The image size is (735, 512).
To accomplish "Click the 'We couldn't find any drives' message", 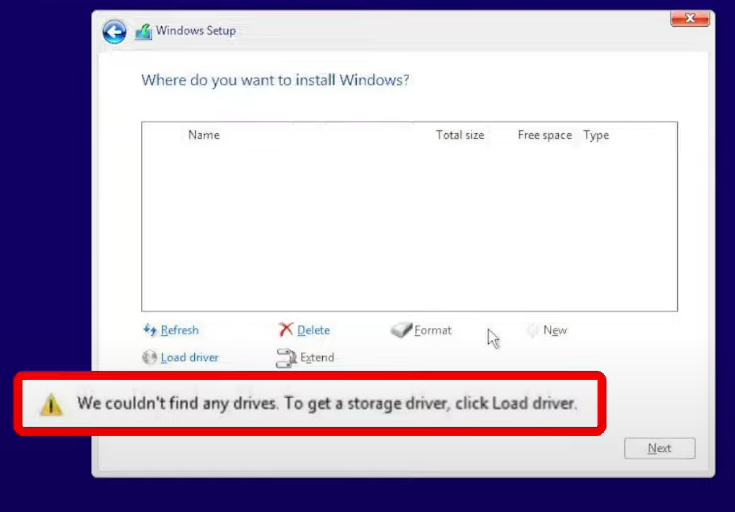I will pyautogui.click(x=327, y=403).
